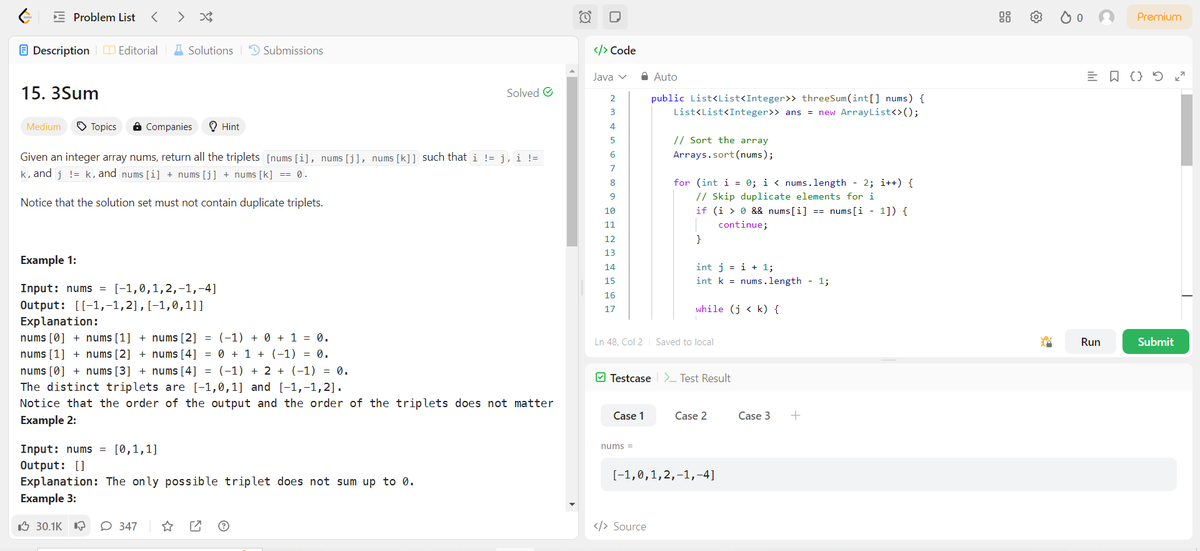The height and width of the screenshot is (551, 1200).
Task: Go to the previous problem arrow
Action: tap(155, 17)
